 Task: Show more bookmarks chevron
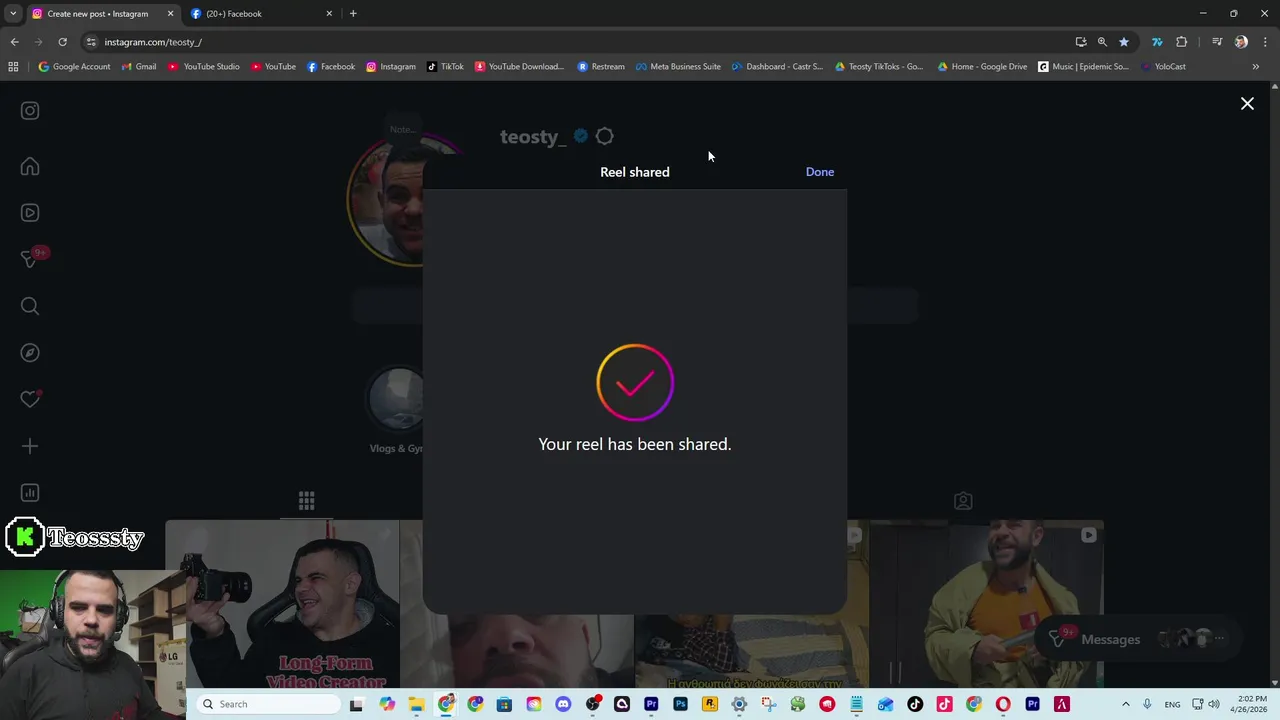tap(1255, 67)
